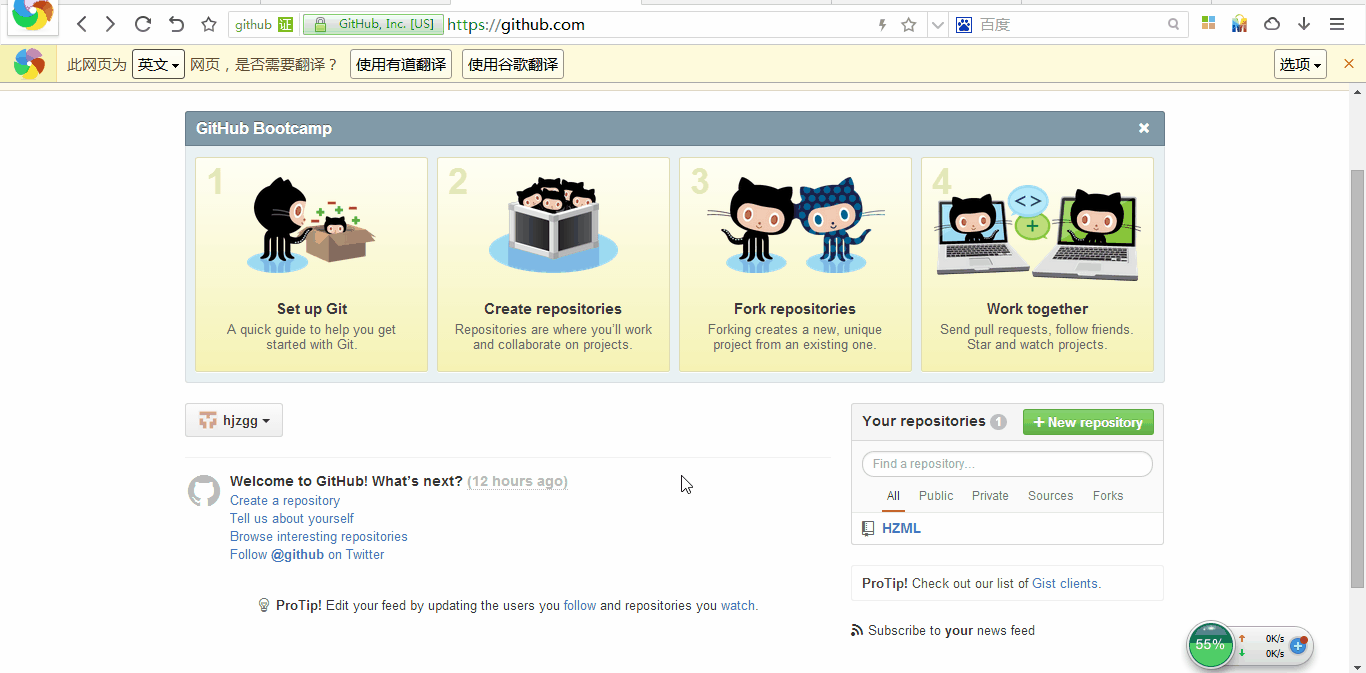1366x673 pixels.
Task: Open the browser hamburger menu
Action: coord(1337,24)
